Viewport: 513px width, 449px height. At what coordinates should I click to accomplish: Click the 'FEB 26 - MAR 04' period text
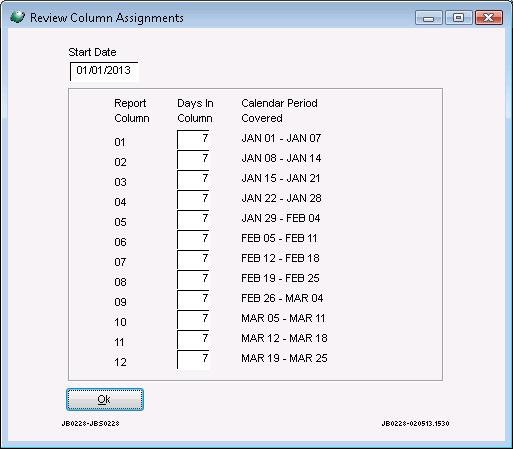(282, 298)
